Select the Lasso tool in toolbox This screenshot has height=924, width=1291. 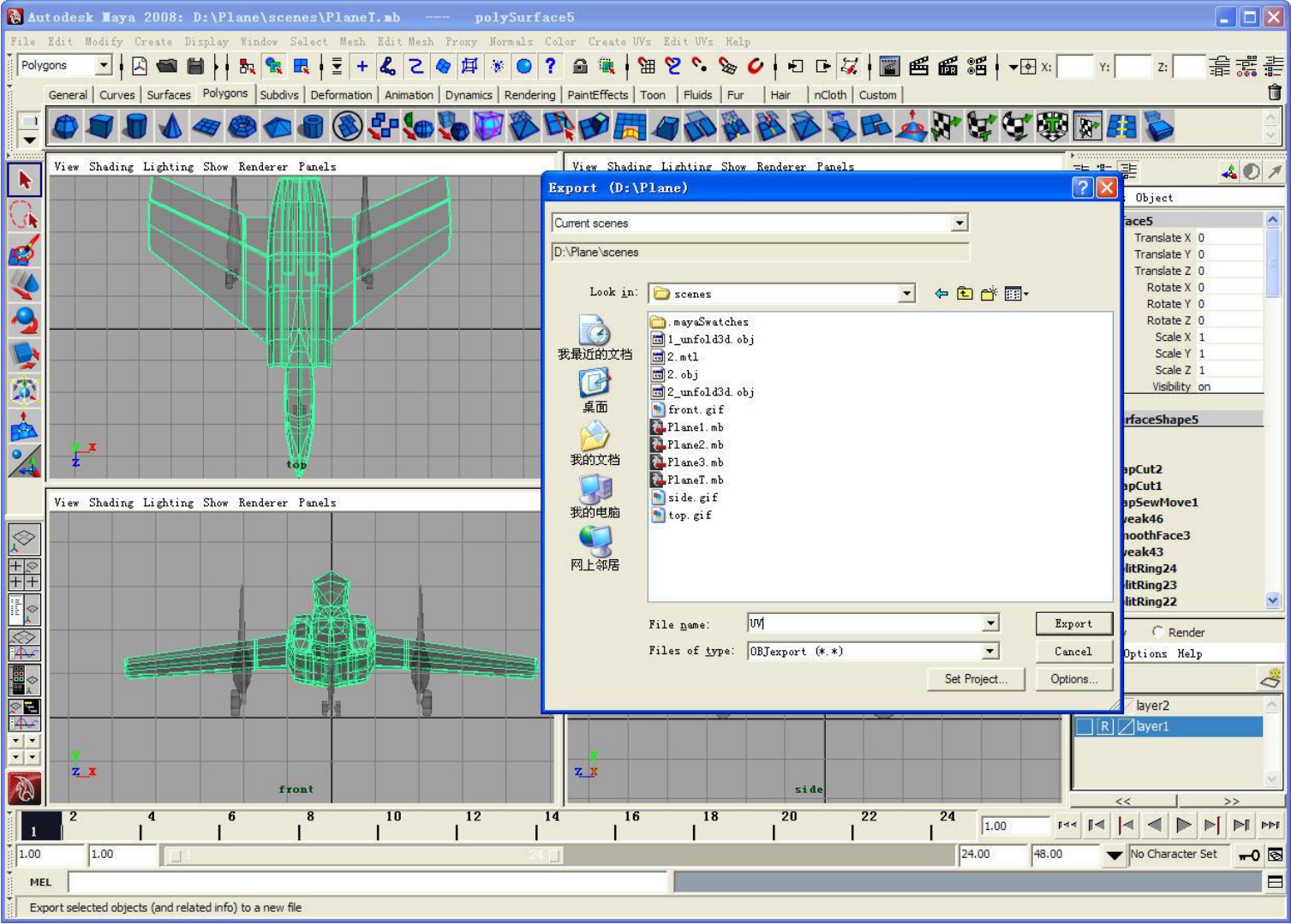click(x=24, y=216)
